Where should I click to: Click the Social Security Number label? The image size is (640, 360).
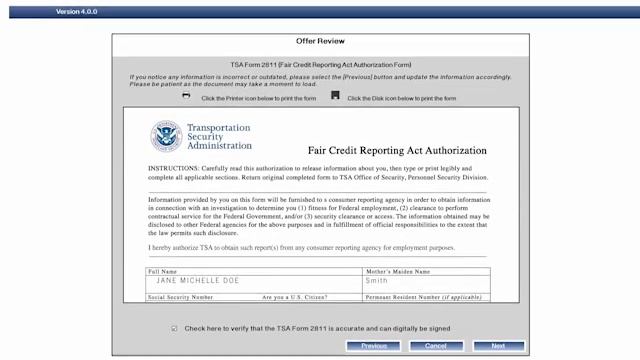pyautogui.click(x=180, y=297)
